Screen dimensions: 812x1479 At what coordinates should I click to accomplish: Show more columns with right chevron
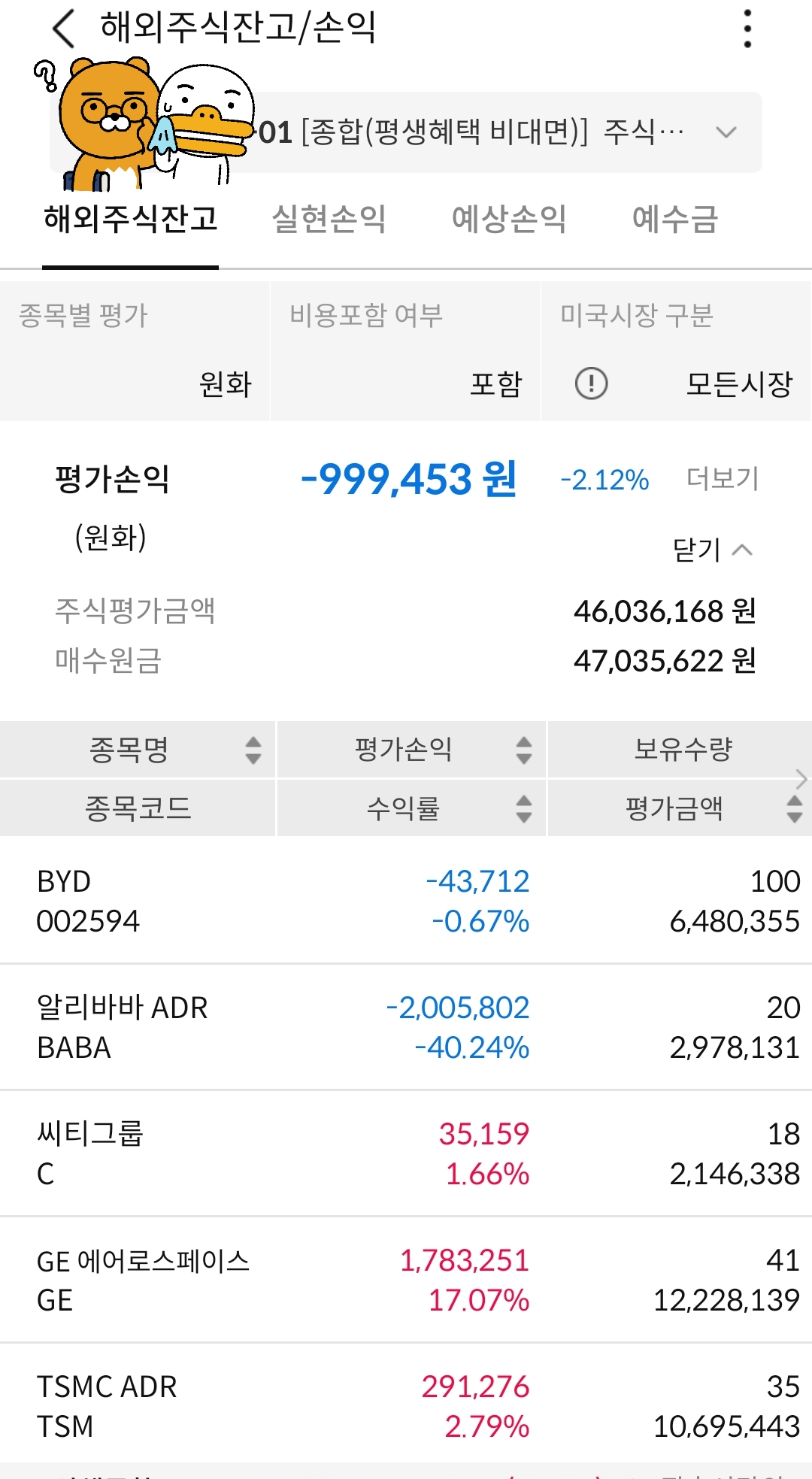point(801,779)
